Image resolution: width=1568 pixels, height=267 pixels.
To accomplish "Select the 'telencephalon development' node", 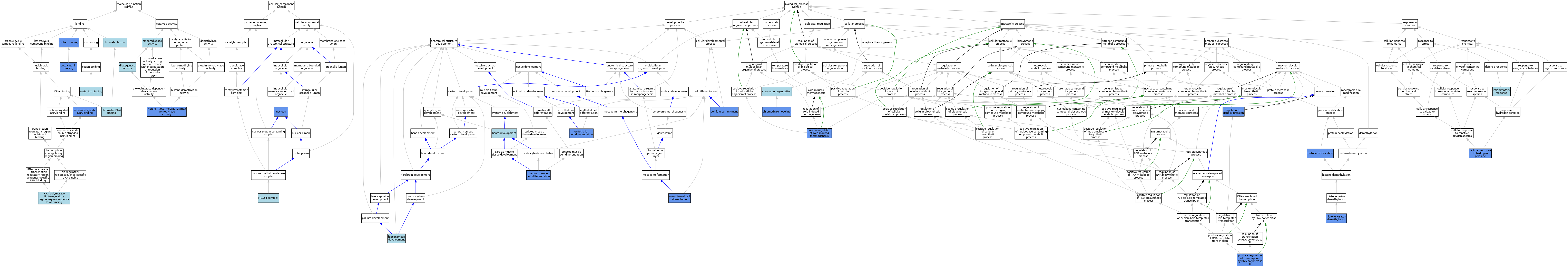I will (380, 198).
